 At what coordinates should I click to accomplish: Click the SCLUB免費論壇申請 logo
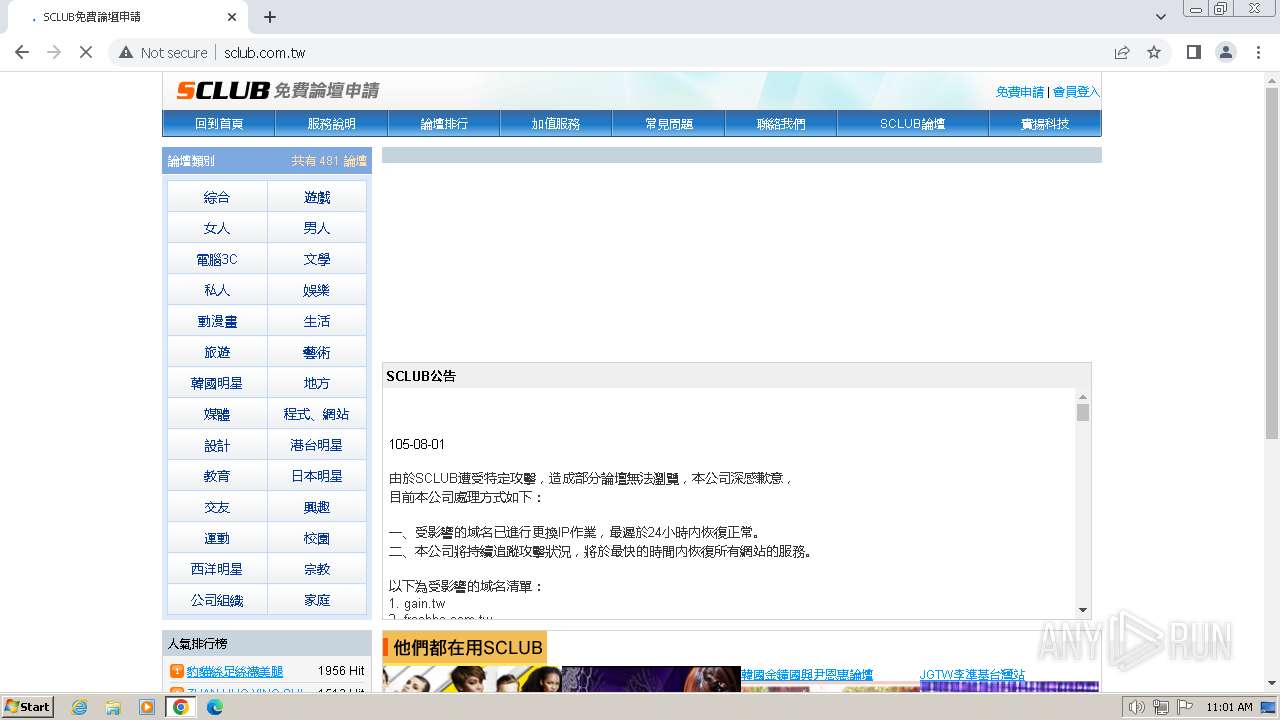point(278,91)
